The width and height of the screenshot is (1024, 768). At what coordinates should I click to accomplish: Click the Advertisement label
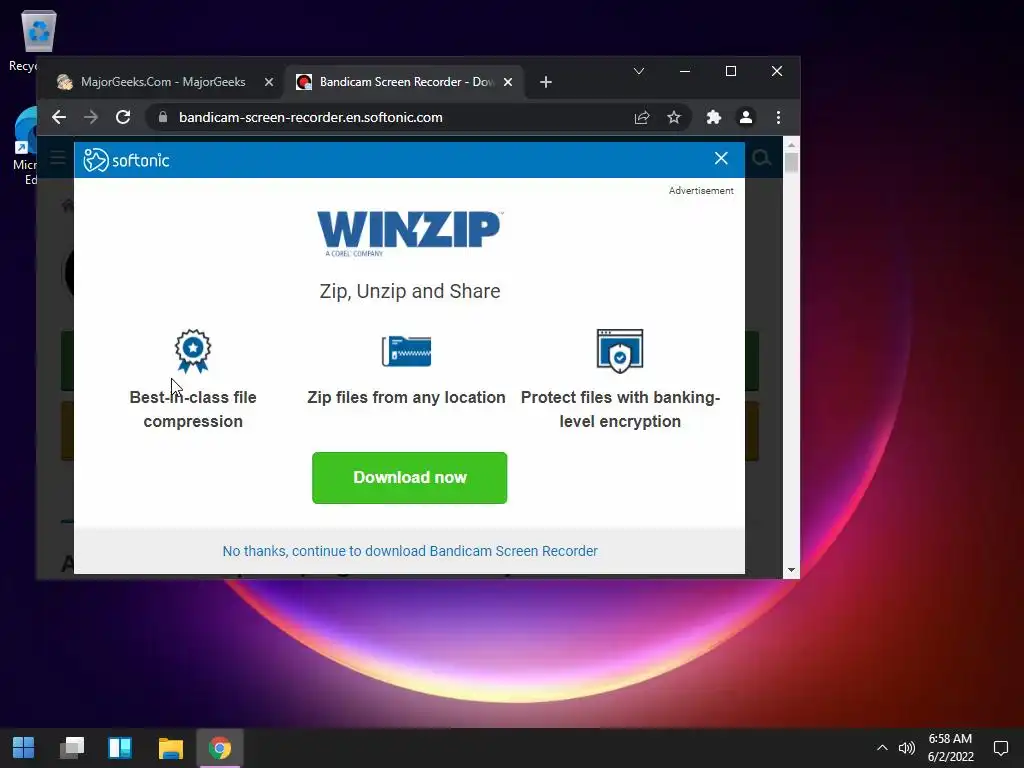701,191
